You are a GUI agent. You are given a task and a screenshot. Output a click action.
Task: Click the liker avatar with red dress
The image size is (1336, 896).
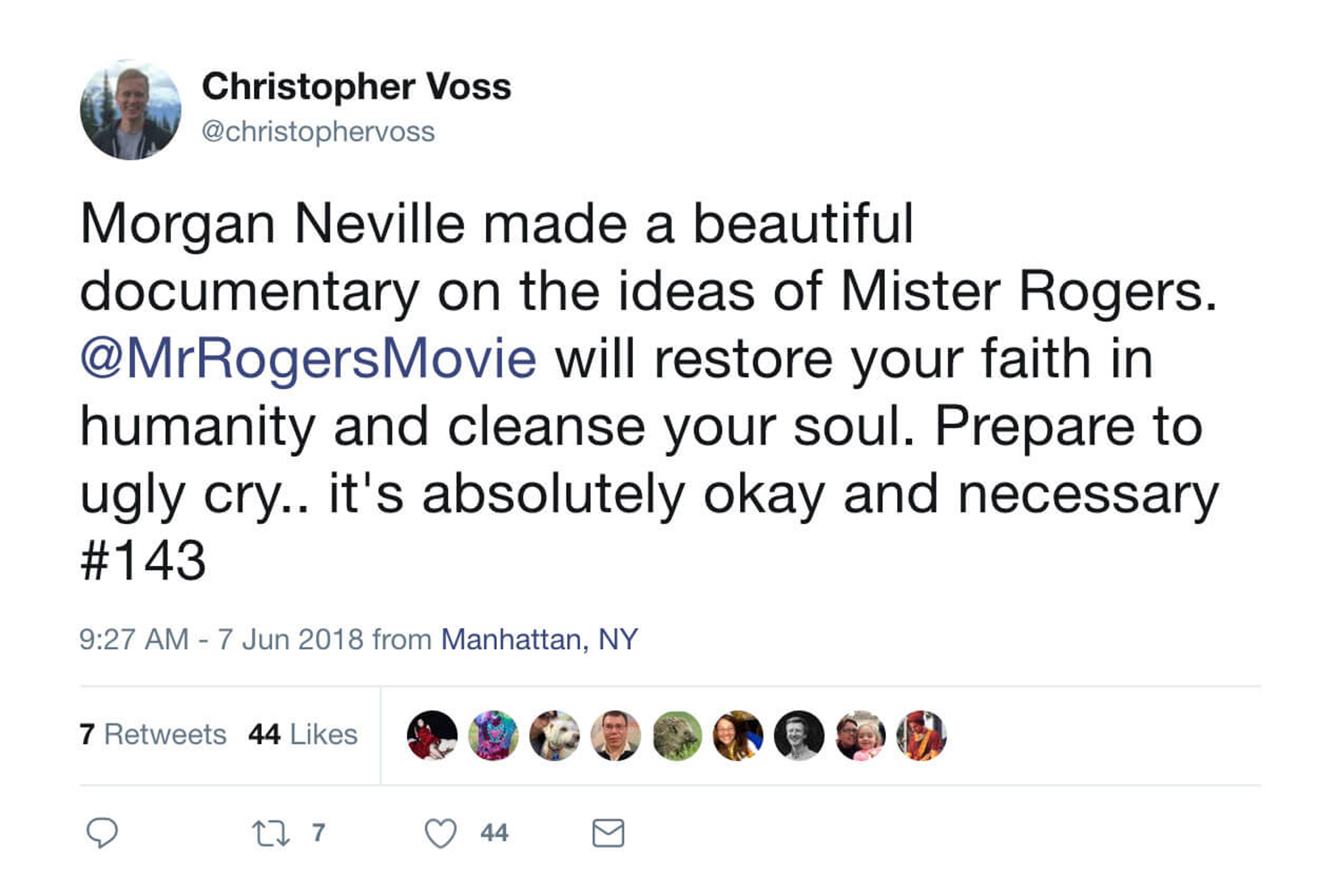(432, 735)
